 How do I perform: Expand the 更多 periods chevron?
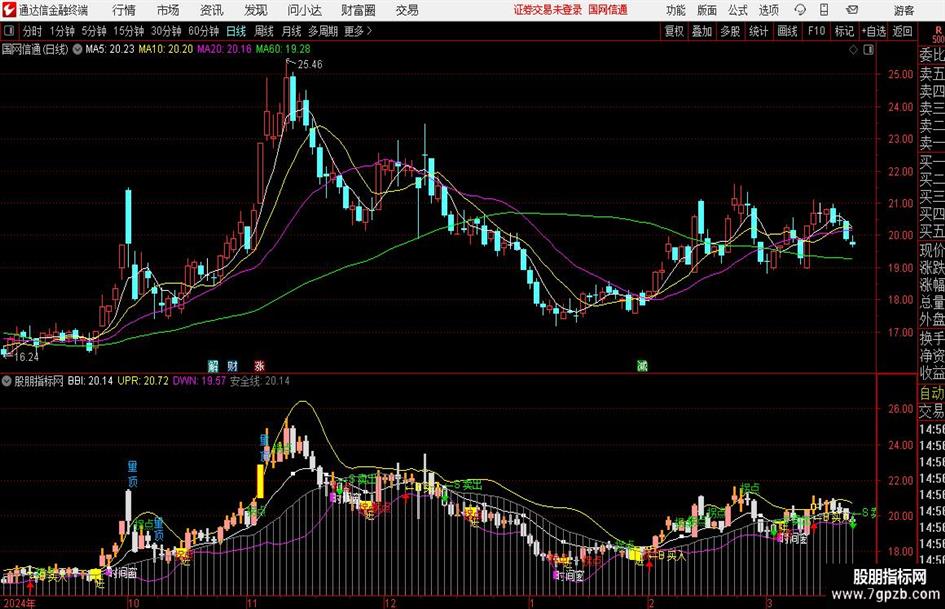pyautogui.click(x=369, y=31)
